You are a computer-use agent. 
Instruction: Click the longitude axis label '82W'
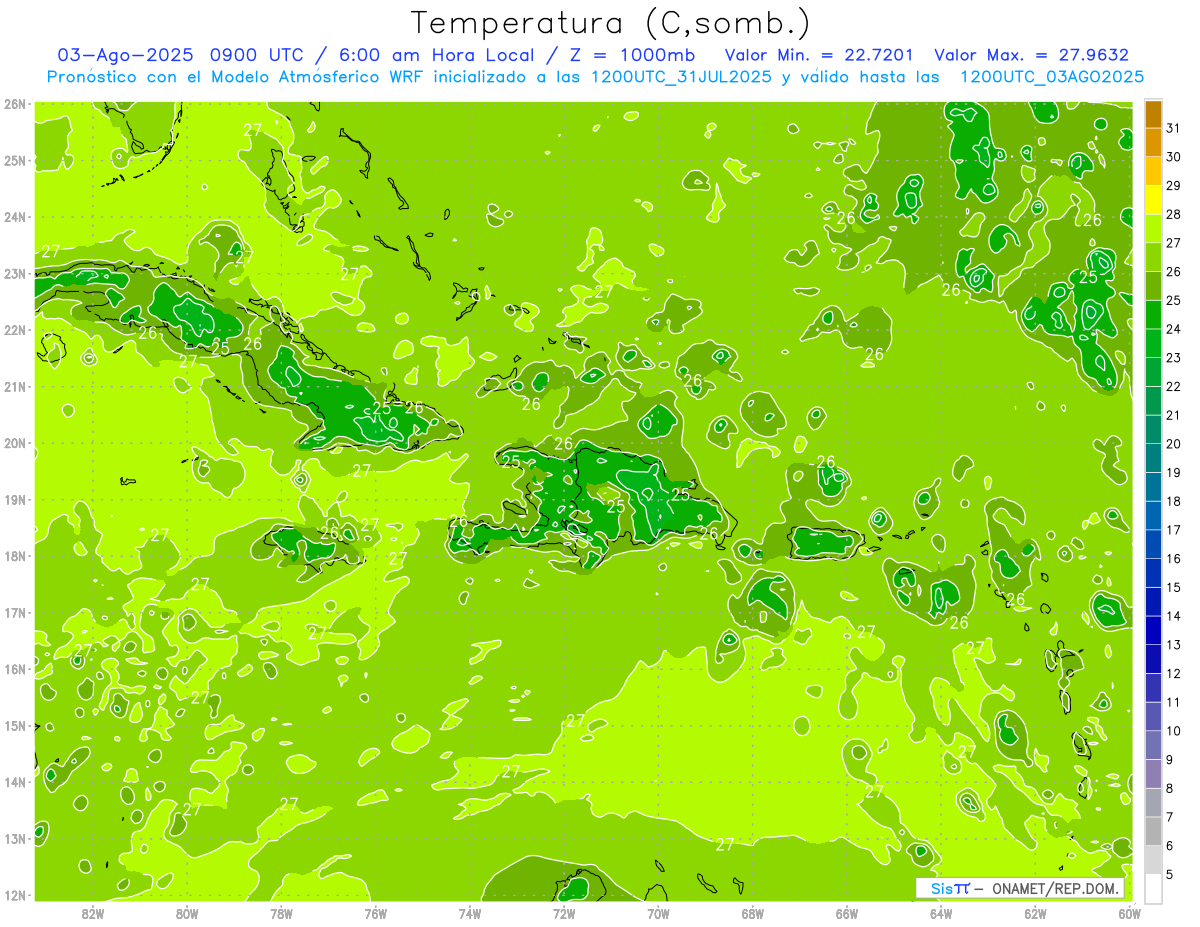93,913
